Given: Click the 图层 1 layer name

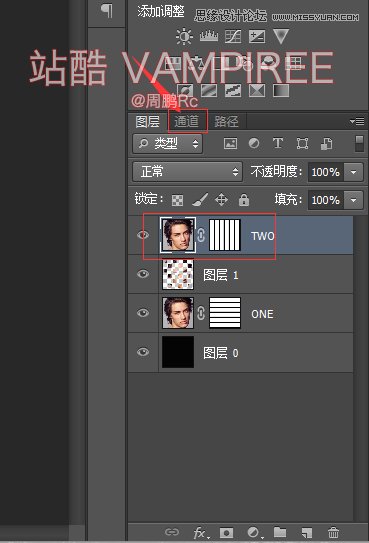Looking at the screenshot, I should coord(221,275).
